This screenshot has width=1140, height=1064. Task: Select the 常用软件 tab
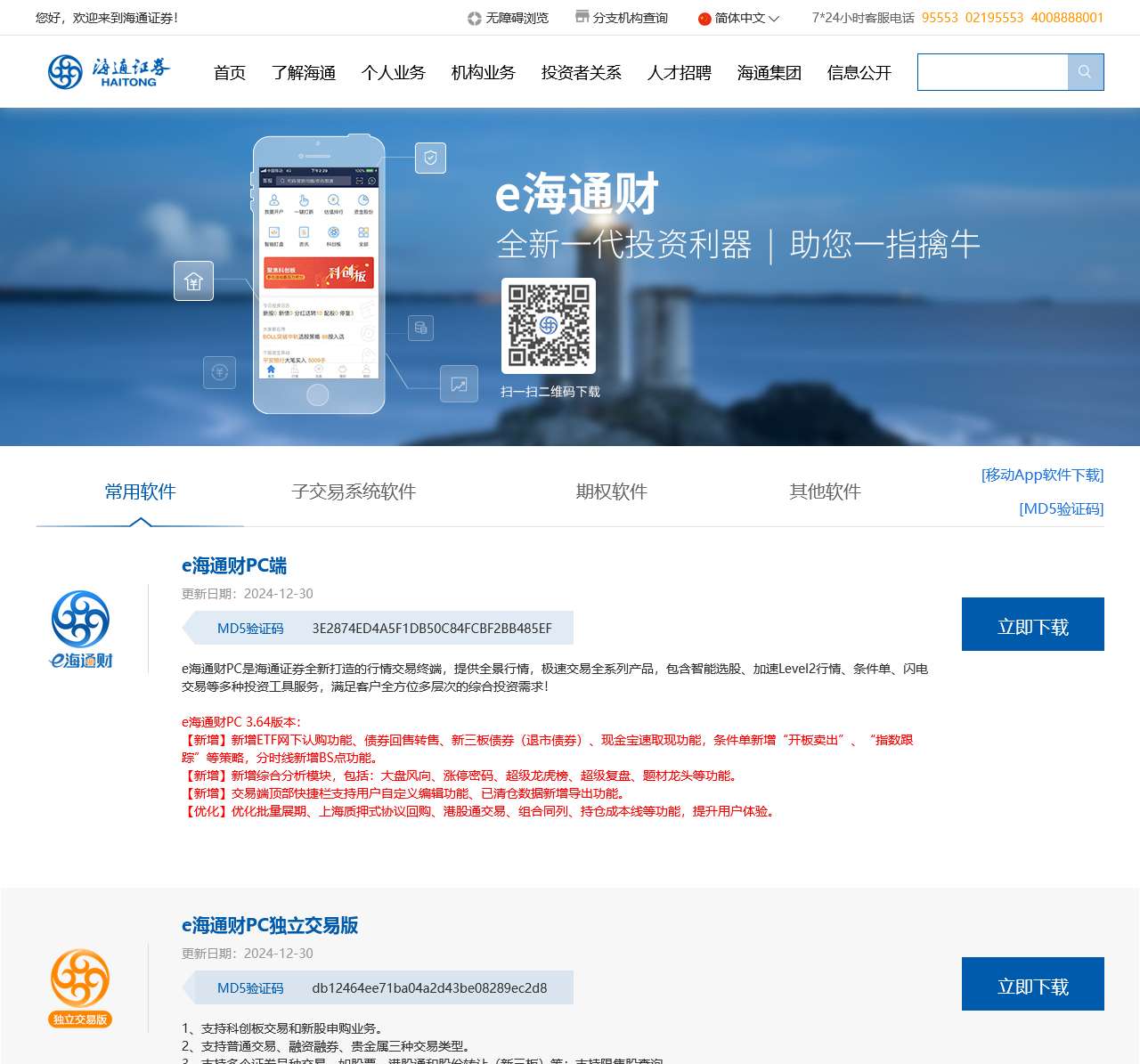pyautogui.click(x=140, y=491)
